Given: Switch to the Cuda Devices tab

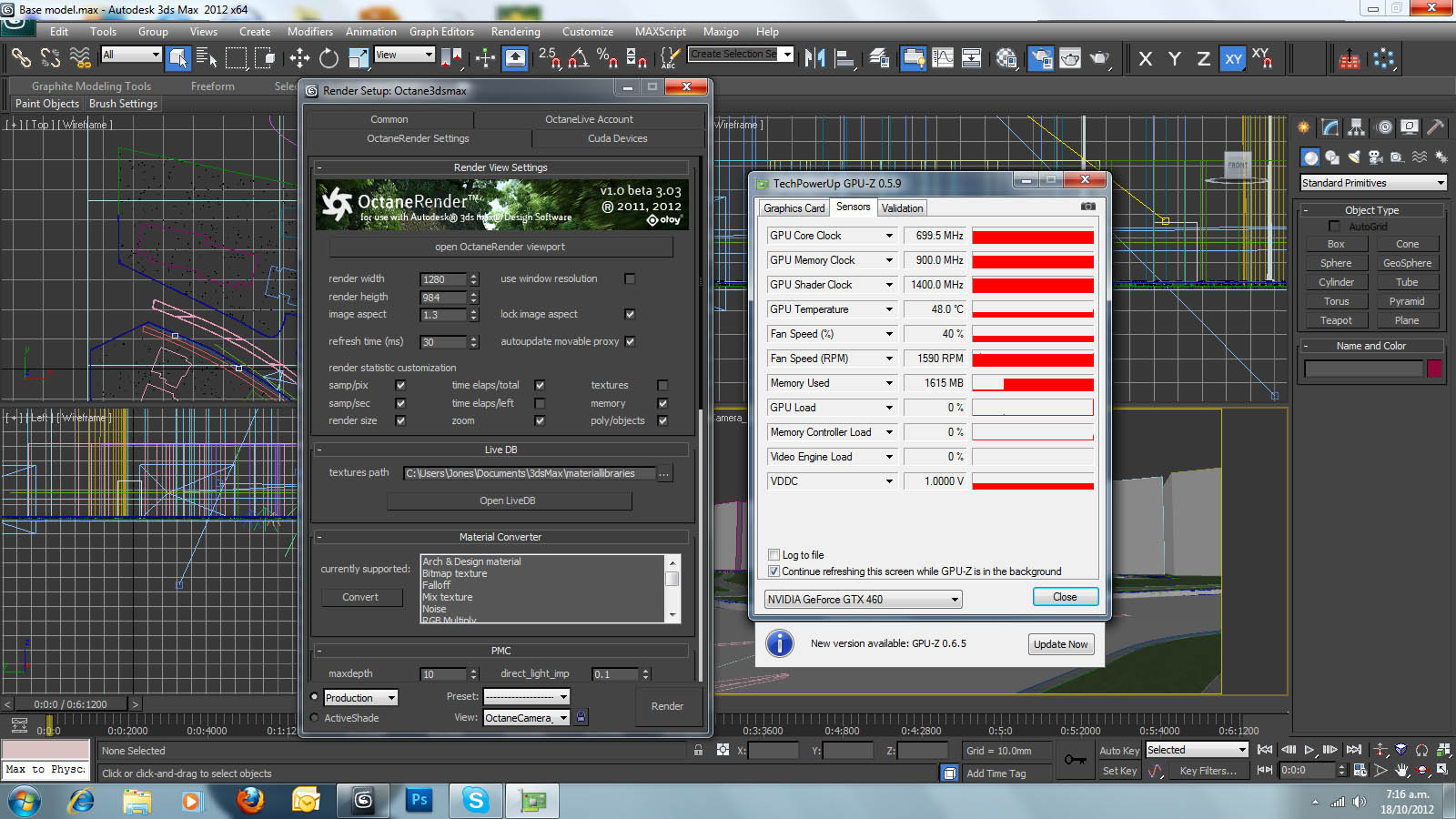Looking at the screenshot, I should pos(618,138).
